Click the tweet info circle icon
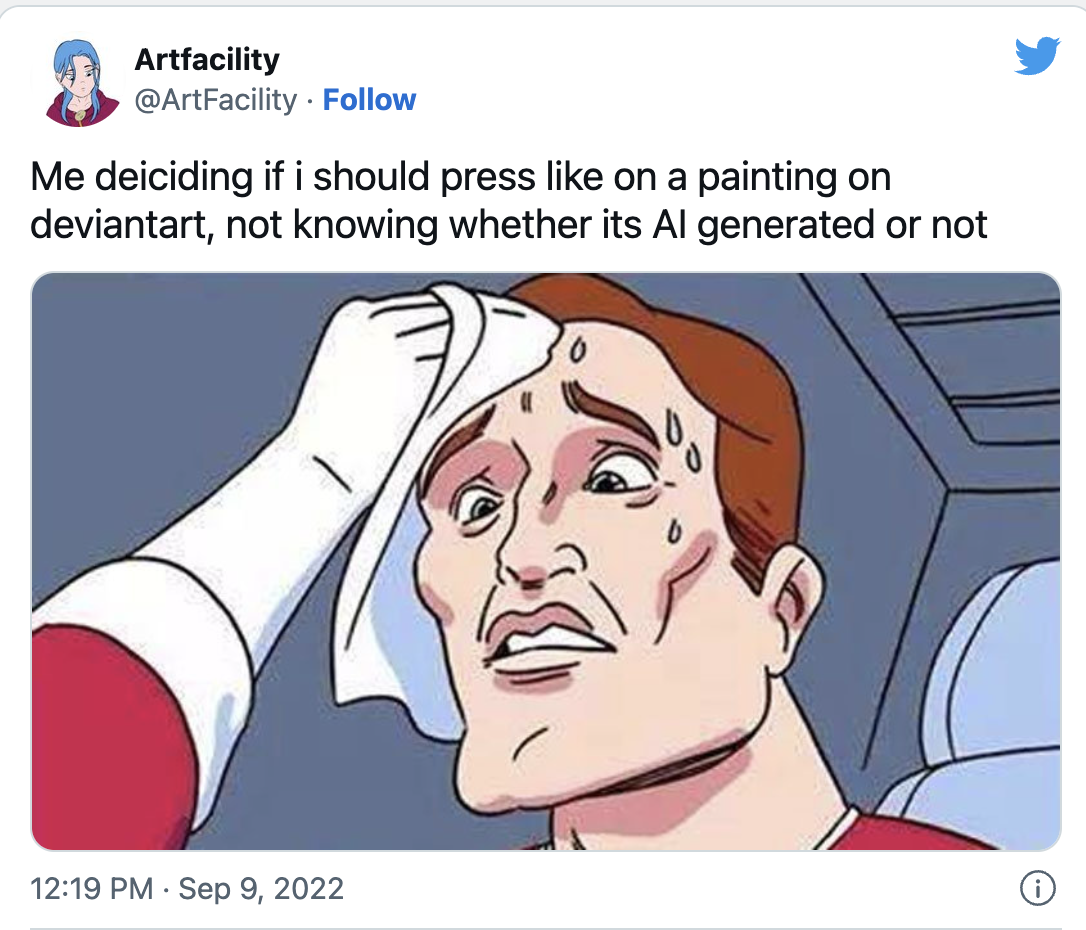The image size is (1086, 930). tap(1038, 888)
